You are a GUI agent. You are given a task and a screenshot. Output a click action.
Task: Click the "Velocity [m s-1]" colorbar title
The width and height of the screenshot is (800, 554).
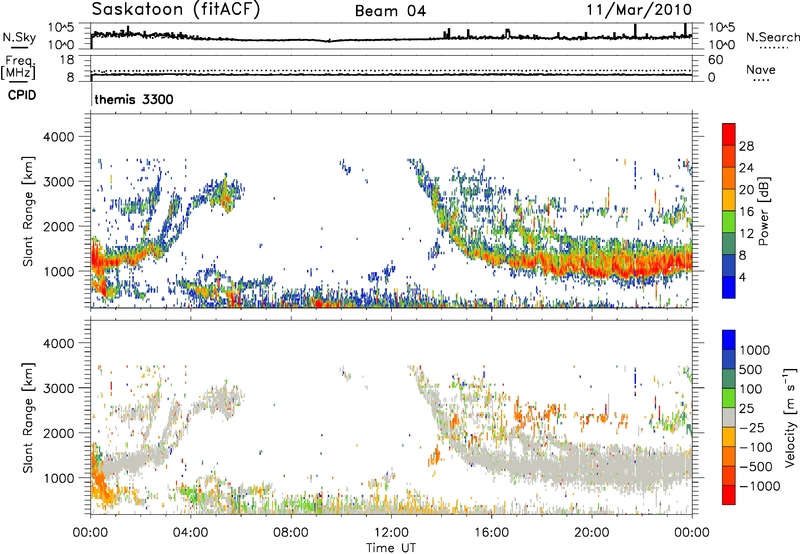click(790, 417)
